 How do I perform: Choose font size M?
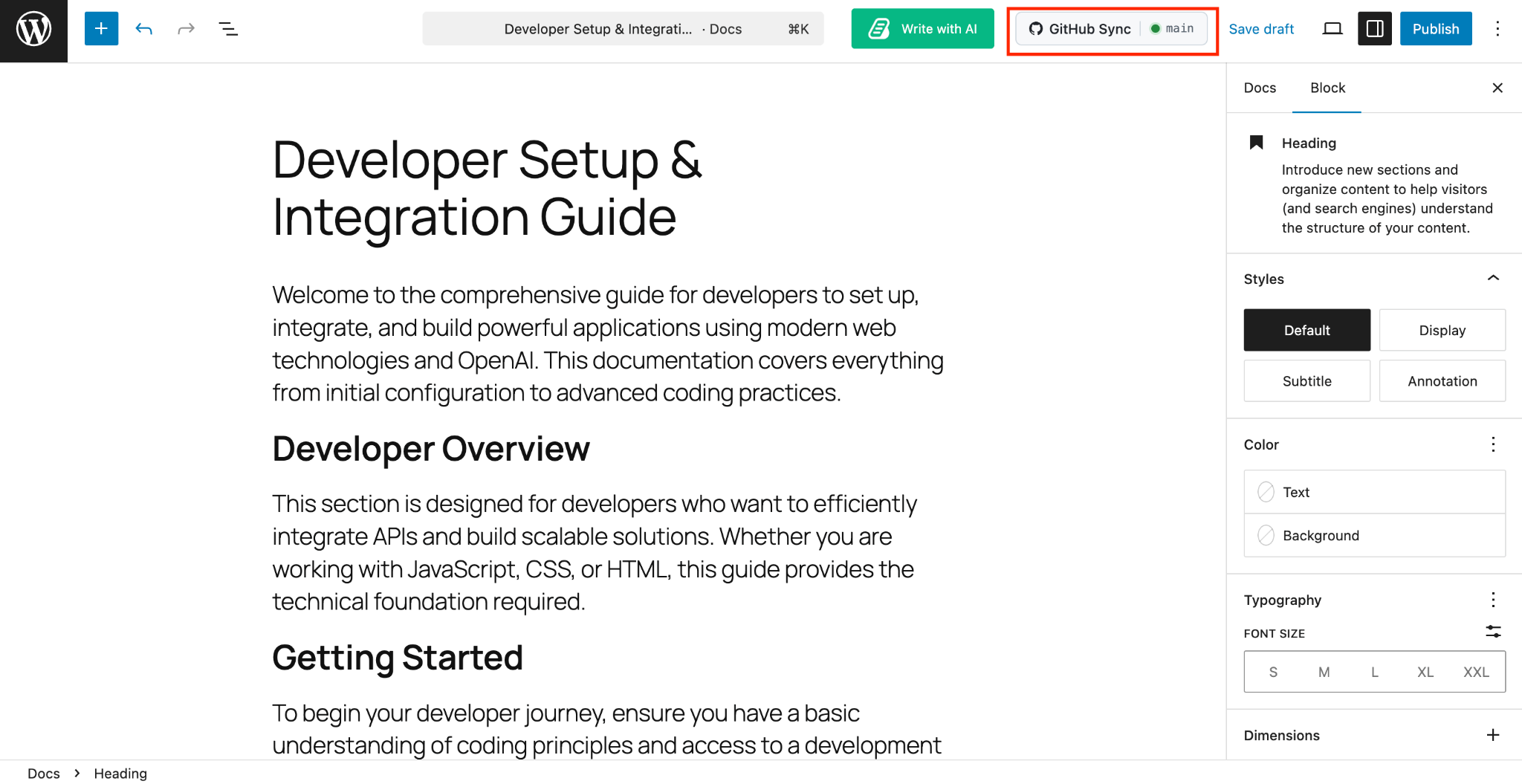click(x=1324, y=672)
